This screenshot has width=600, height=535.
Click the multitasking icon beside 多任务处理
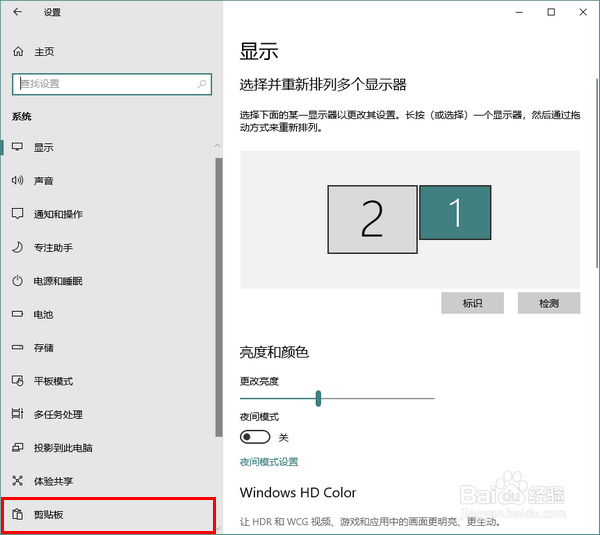coord(18,414)
